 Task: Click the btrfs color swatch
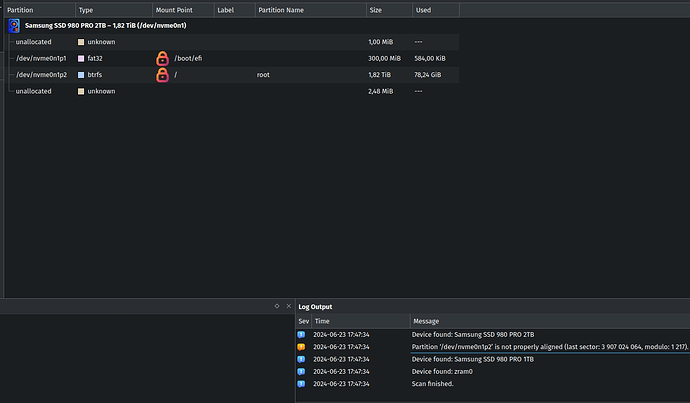click(x=81, y=75)
